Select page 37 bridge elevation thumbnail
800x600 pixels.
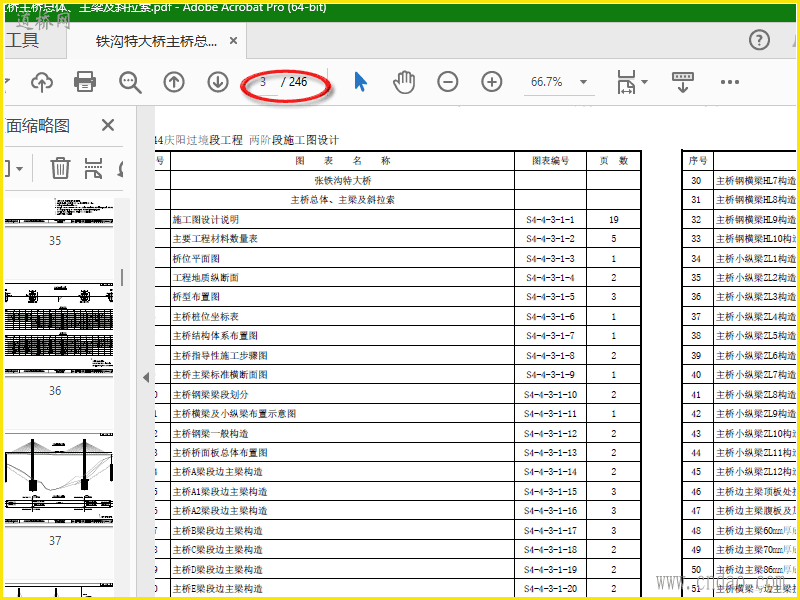coord(59,479)
